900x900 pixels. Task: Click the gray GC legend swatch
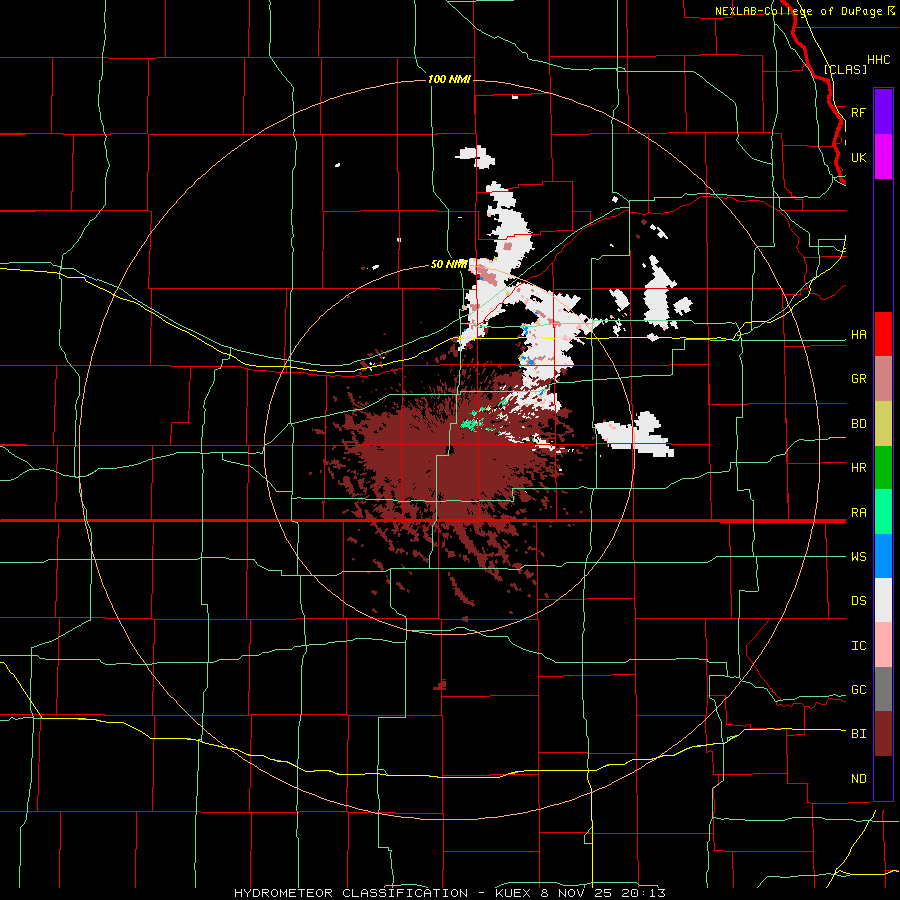[x=883, y=689]
